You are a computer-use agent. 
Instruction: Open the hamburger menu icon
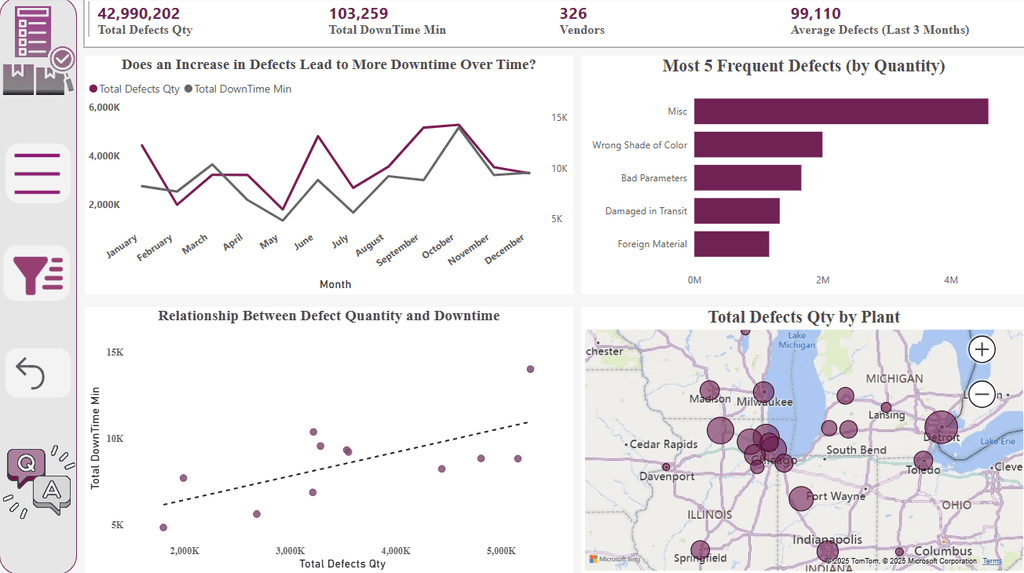tap(38, 174)
